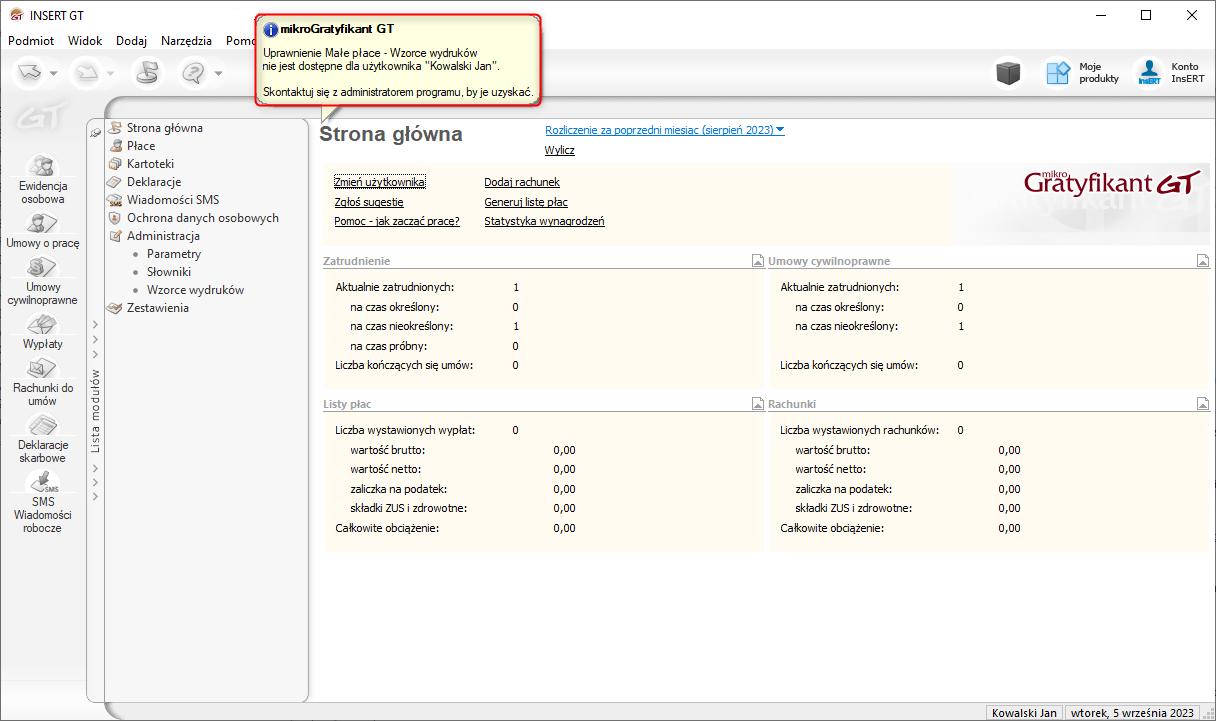
Task: Click the Rachunki panel header icon
Action: click(x=1203, y=404)
